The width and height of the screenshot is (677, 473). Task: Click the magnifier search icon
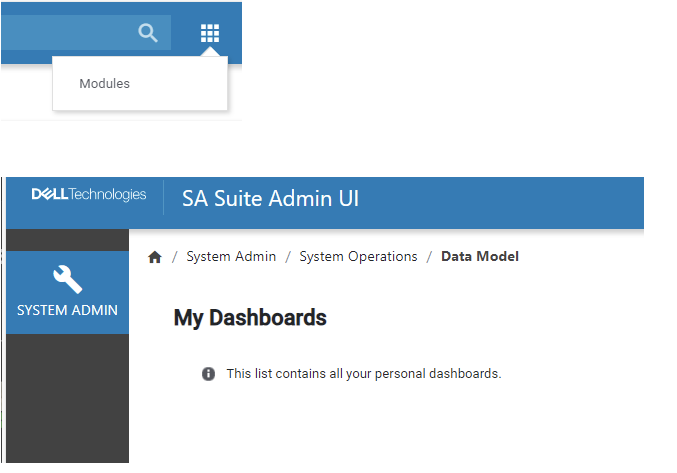coord(148,33)
